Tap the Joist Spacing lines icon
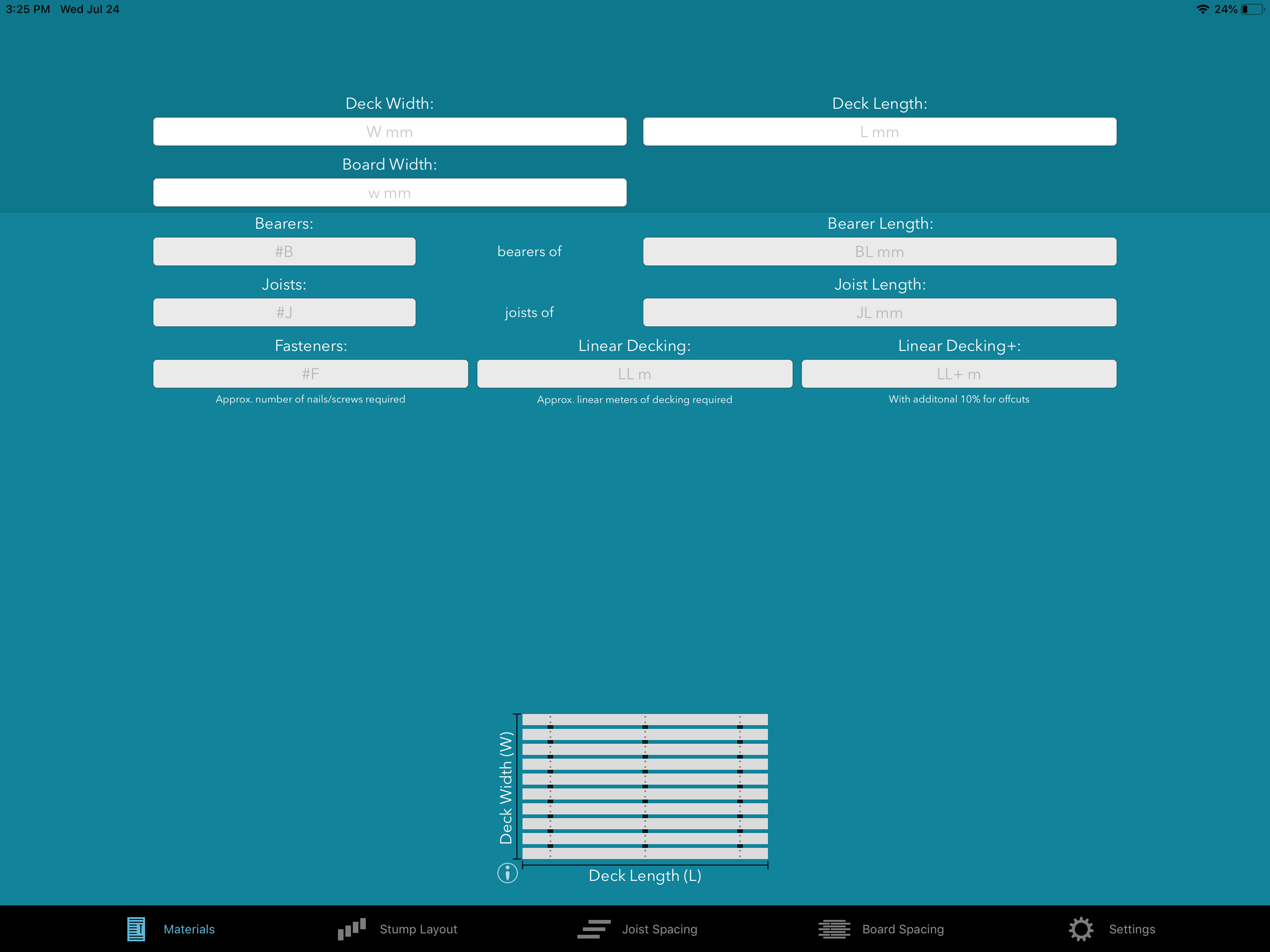1270x952 pixels. 594,928
